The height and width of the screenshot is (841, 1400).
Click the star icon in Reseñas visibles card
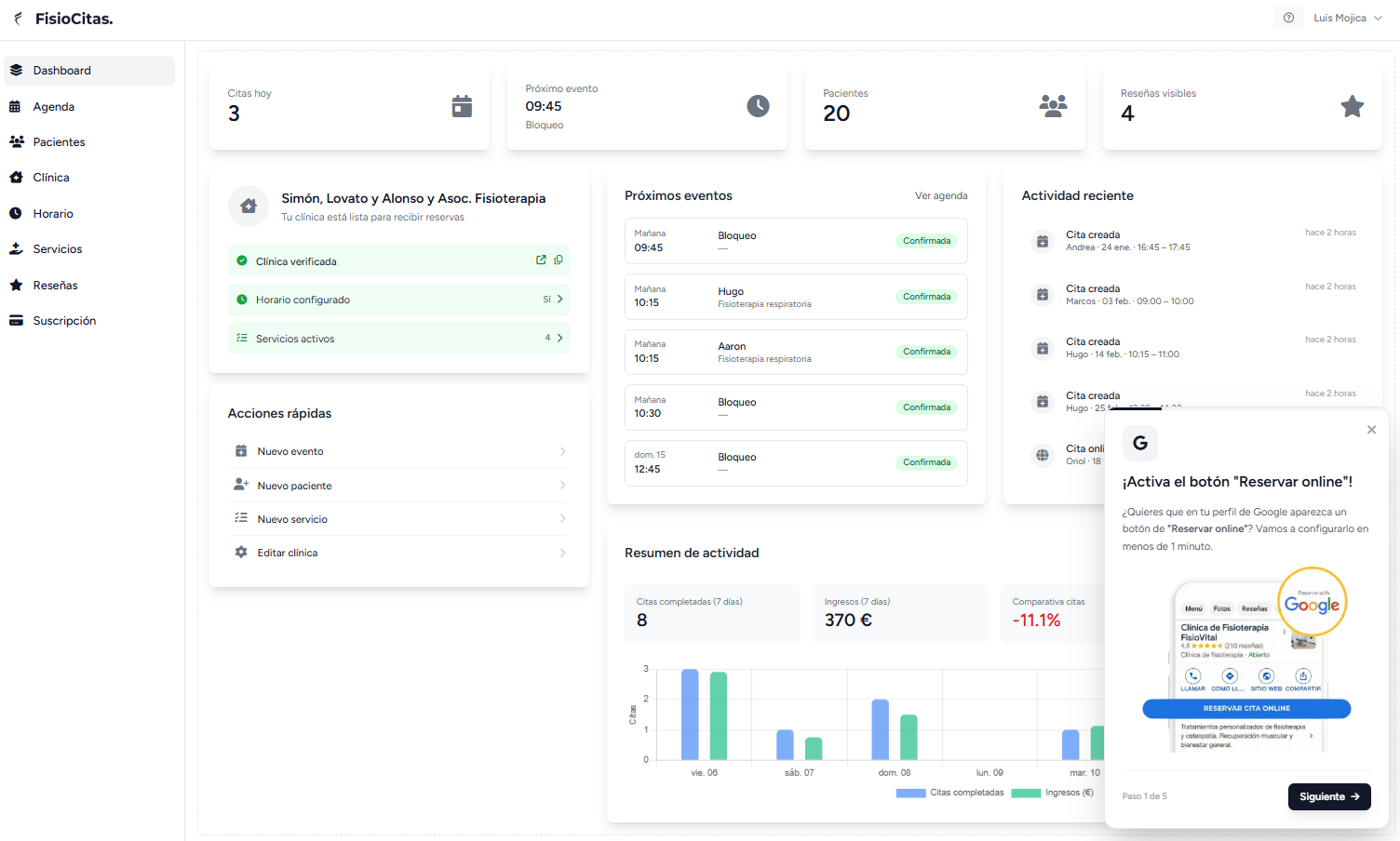tap(1352, 106)
